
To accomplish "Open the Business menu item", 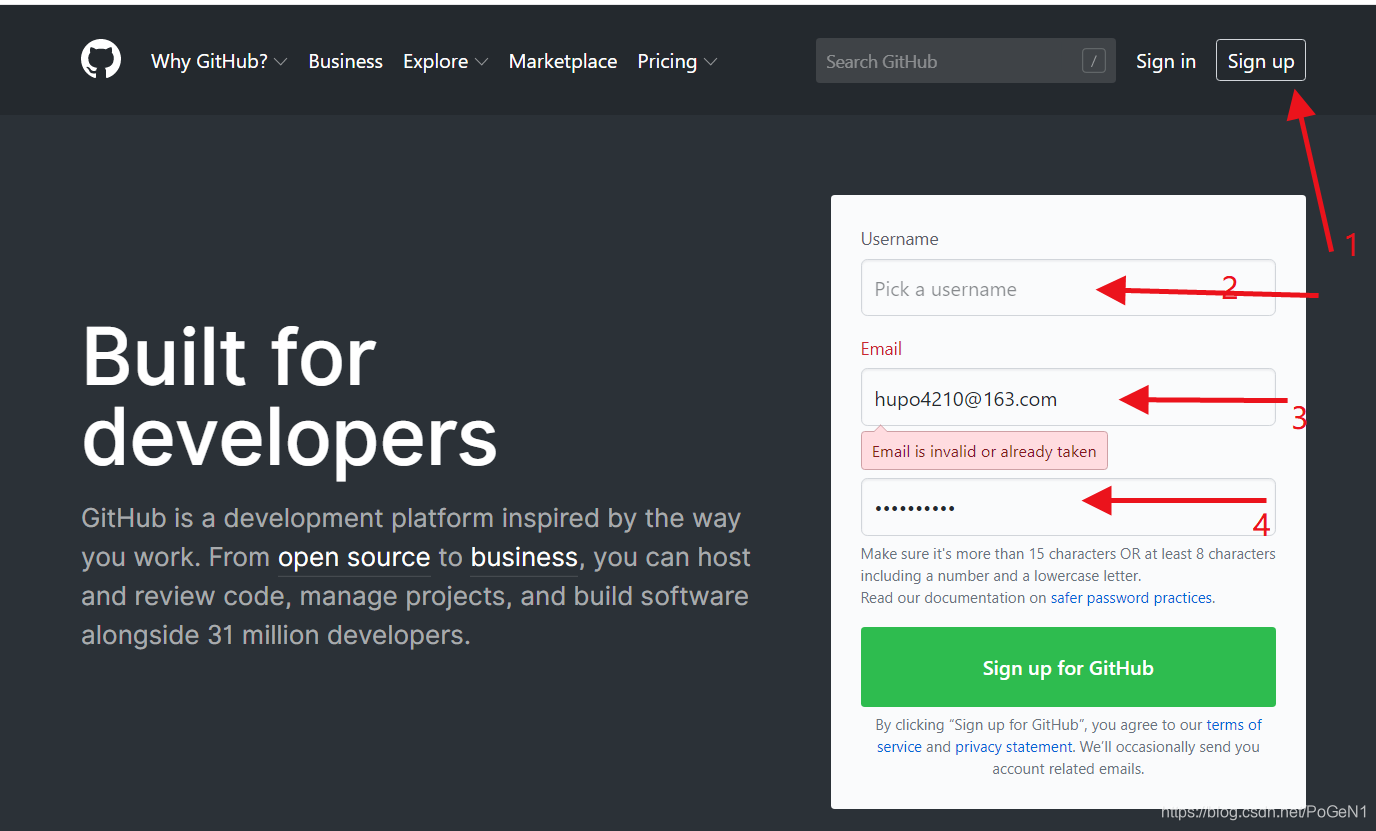I will [x=346, y=61].
